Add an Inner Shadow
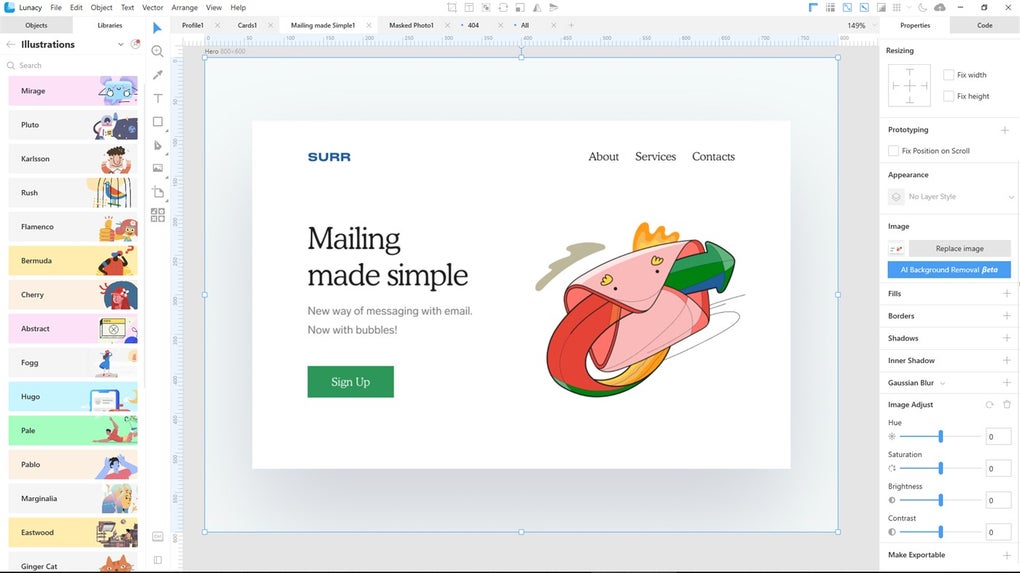This screenshot has width=1020, height=573. point(1006,360)
